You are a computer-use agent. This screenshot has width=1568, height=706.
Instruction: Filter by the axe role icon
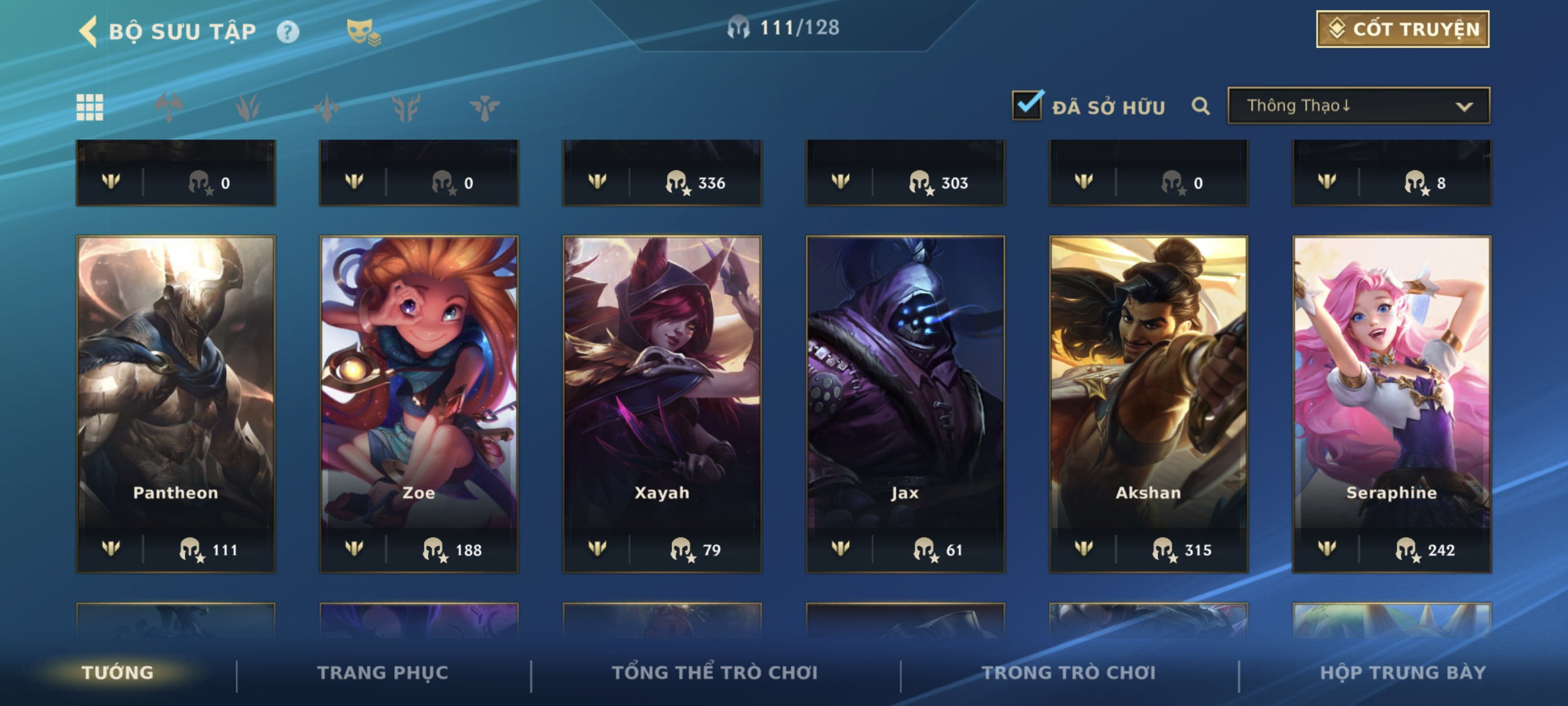(169, 107)
